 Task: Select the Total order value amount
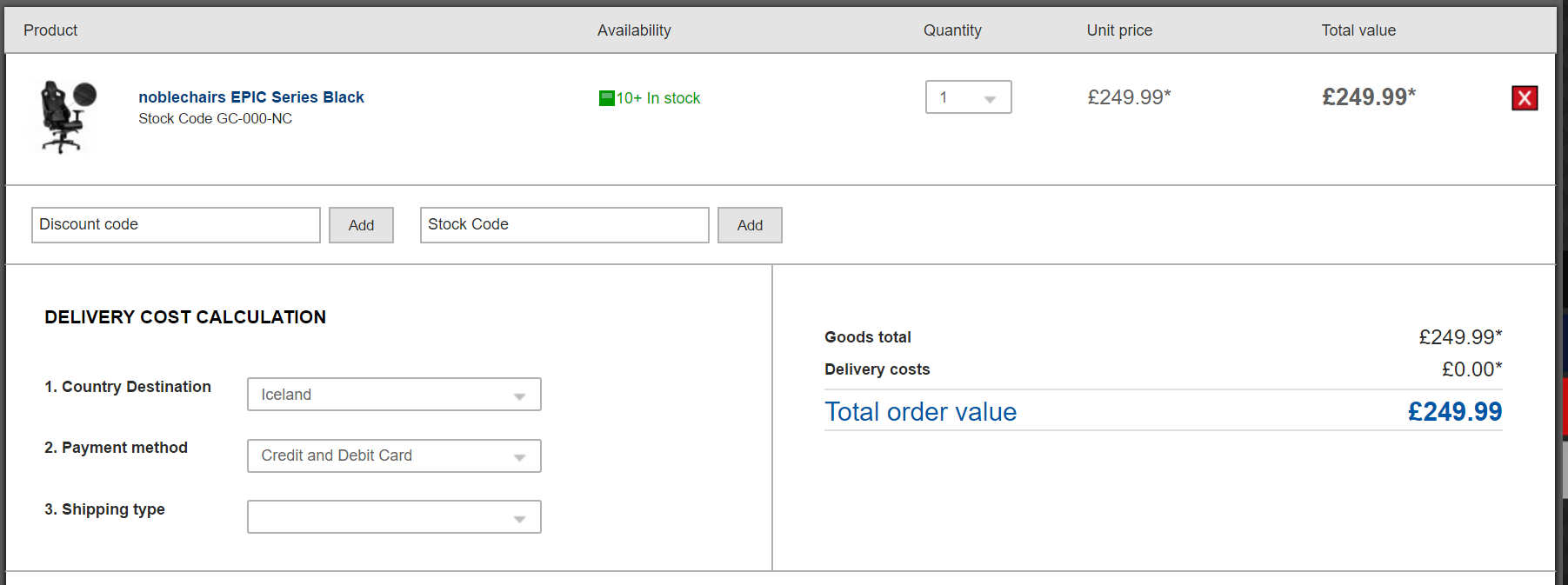tap(1454, 411)
